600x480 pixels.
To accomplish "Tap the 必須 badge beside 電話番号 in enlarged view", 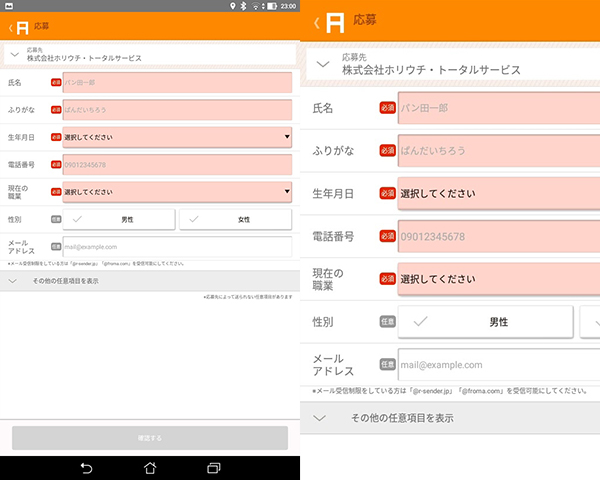I will pos(387,236).
